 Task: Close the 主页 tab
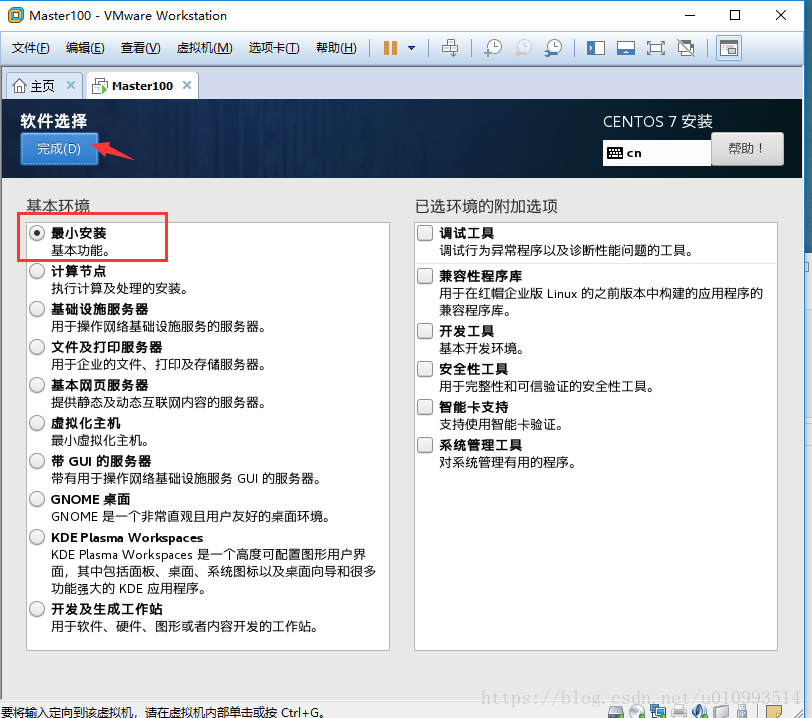click(x=71, y=85)
